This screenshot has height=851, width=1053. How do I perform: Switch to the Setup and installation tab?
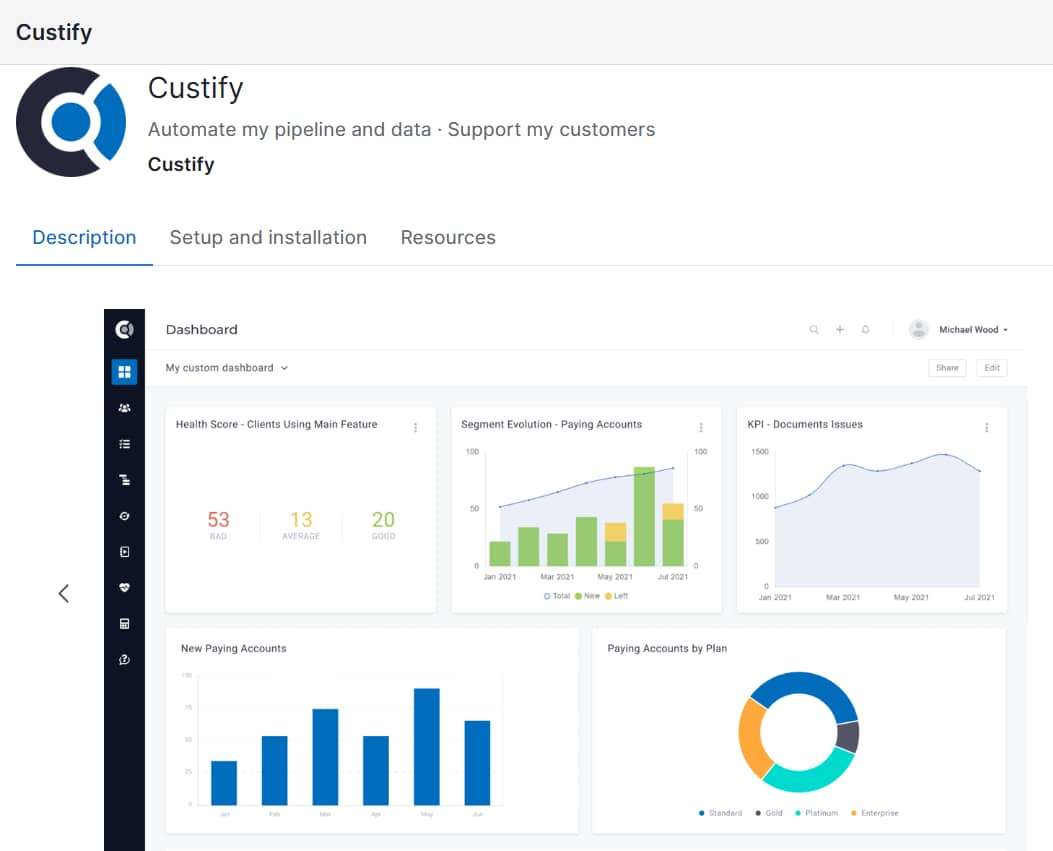[x=268, y=237]
